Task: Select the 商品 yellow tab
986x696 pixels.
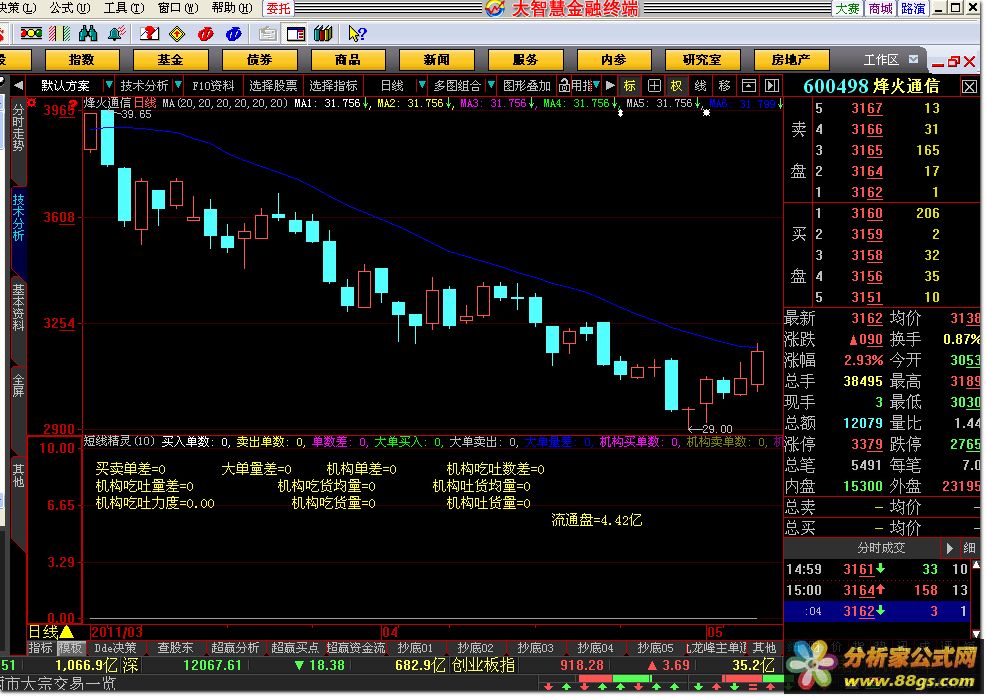Action: point(348,60)
